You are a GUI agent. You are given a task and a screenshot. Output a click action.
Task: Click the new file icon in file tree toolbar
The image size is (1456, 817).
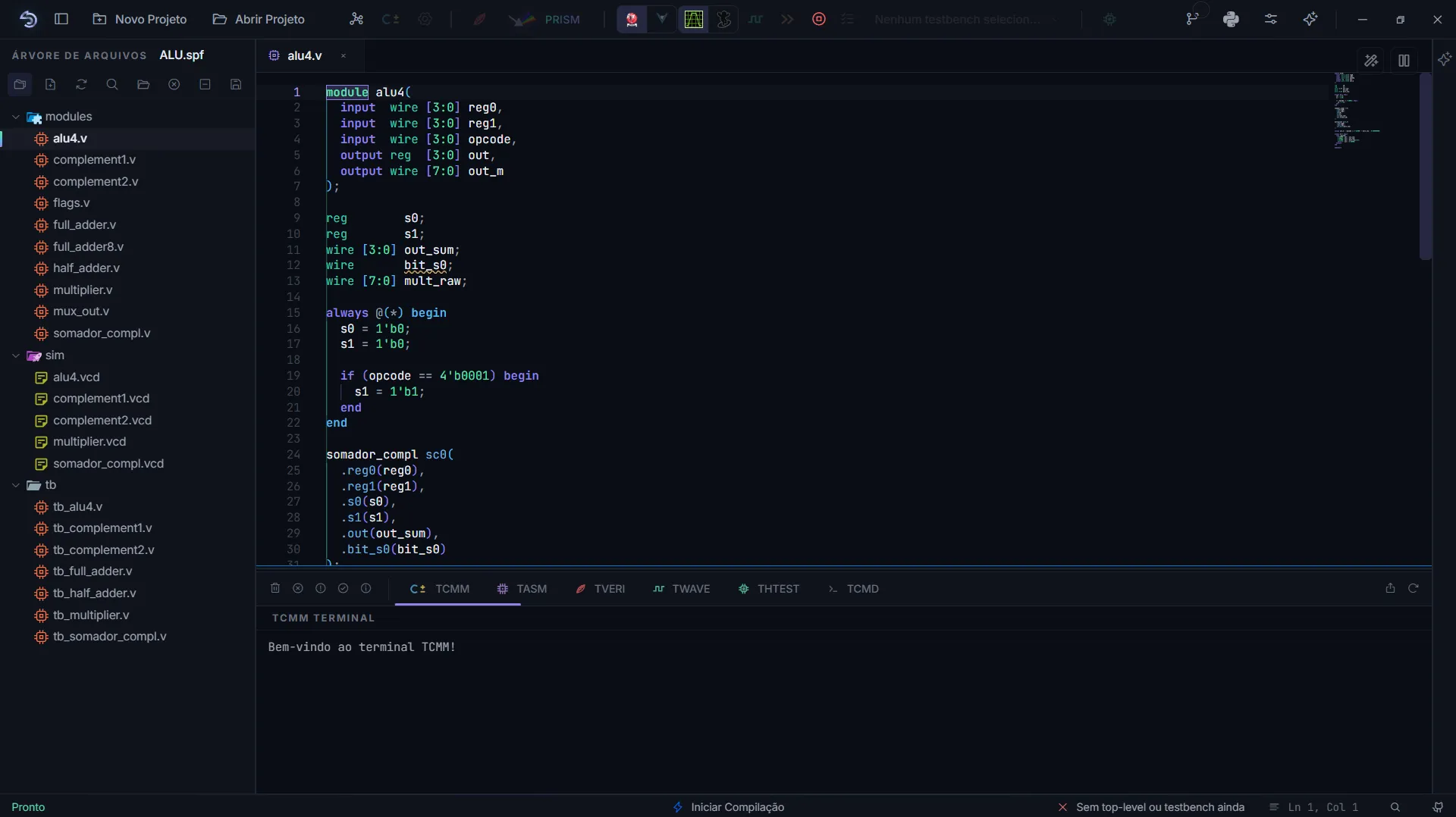(51, 84)
